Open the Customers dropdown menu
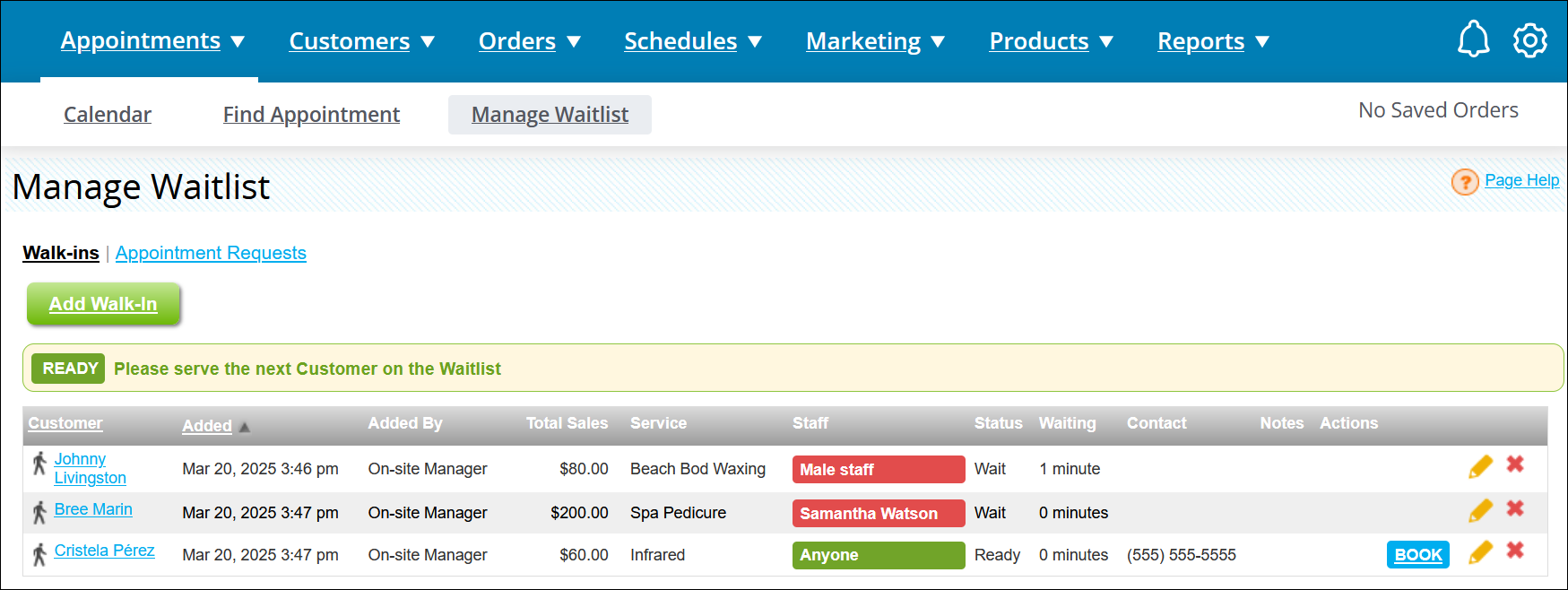Screen dimensions: 1568x590 361,41
